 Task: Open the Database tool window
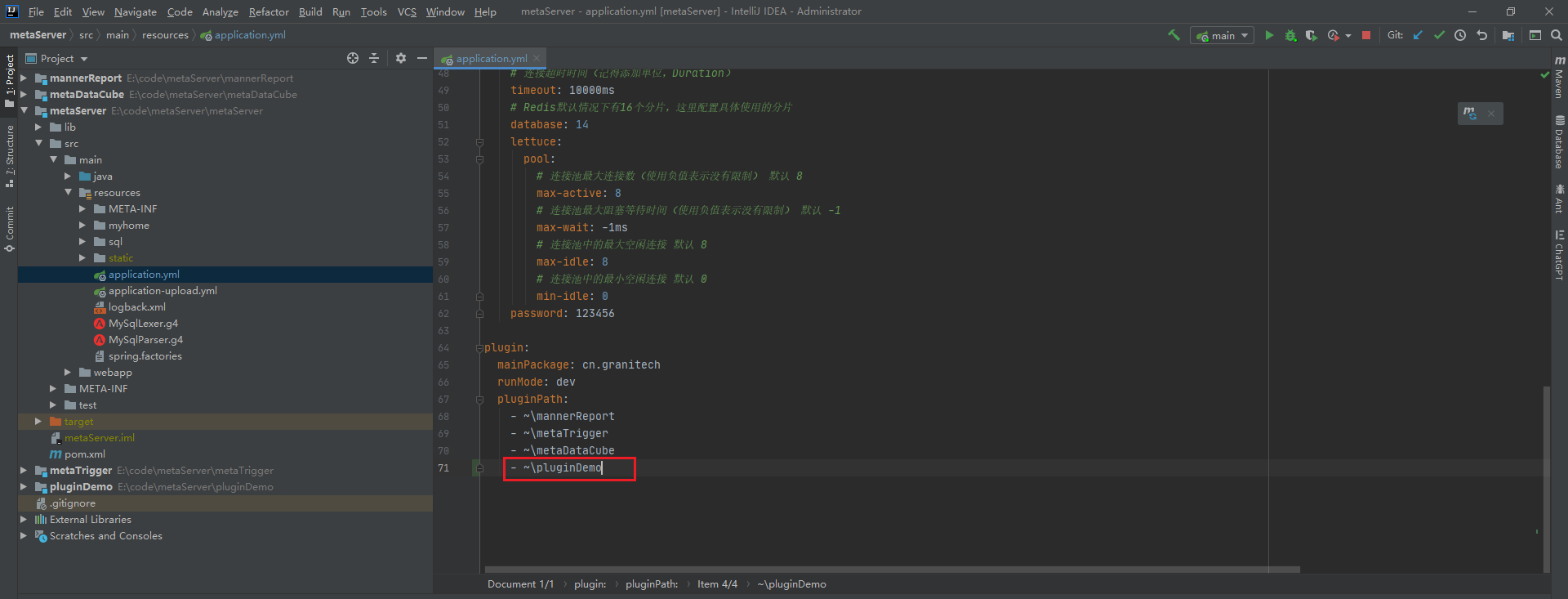tap(1559, 141)
